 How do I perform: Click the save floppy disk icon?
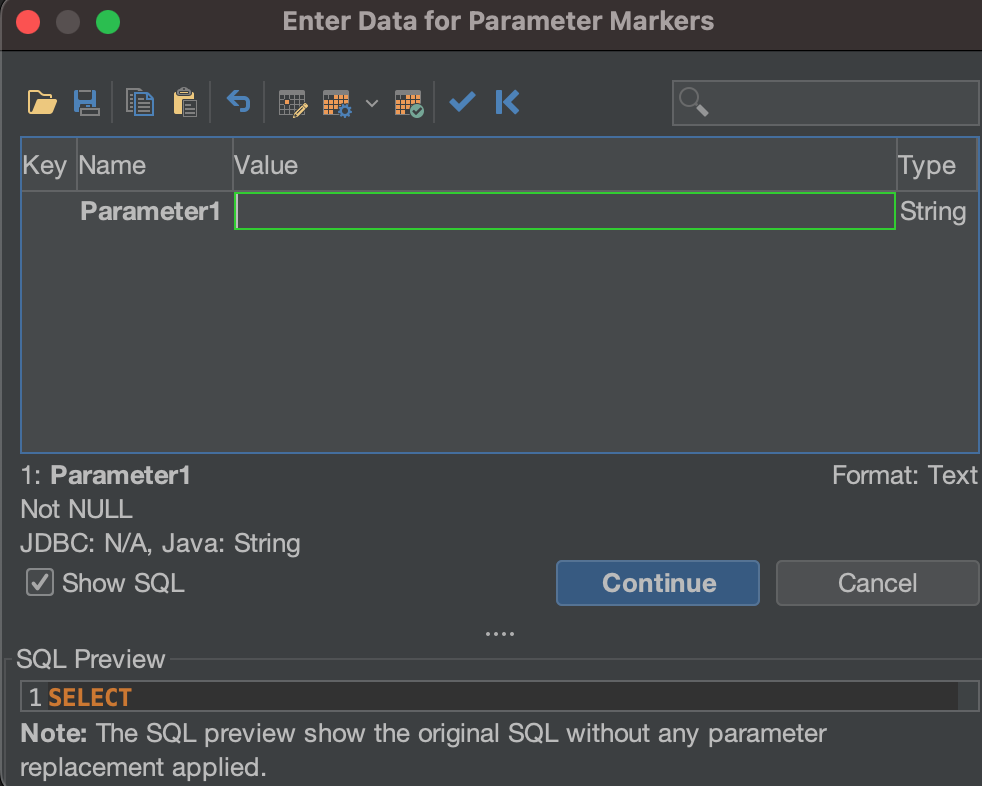(86, 102)
